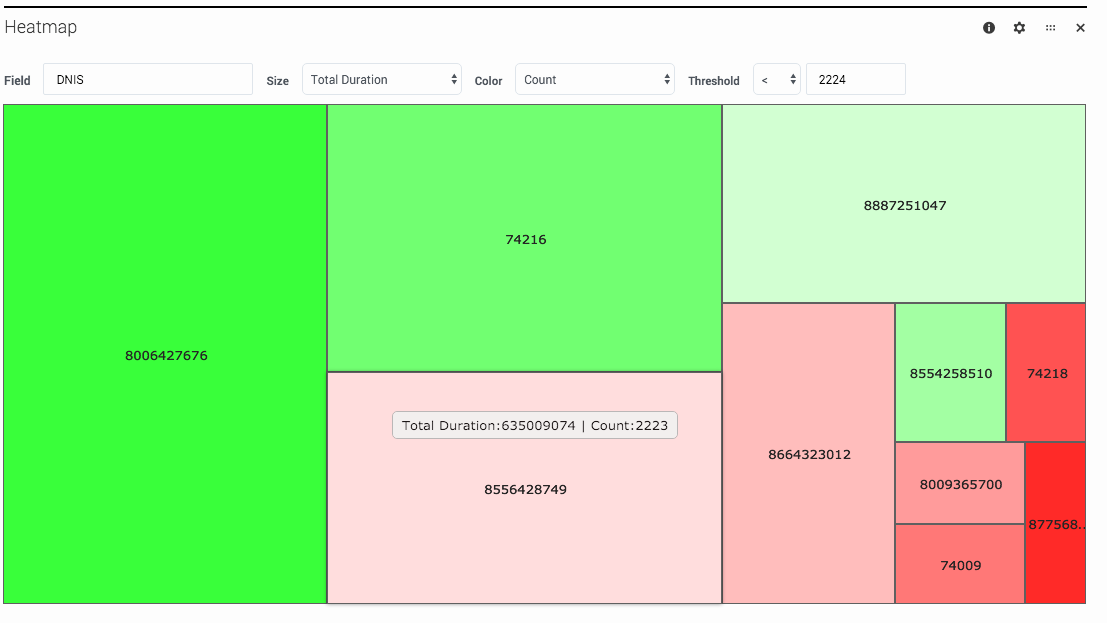
Task: Select the 8887251047 tile
Action: tap(902, 205)
